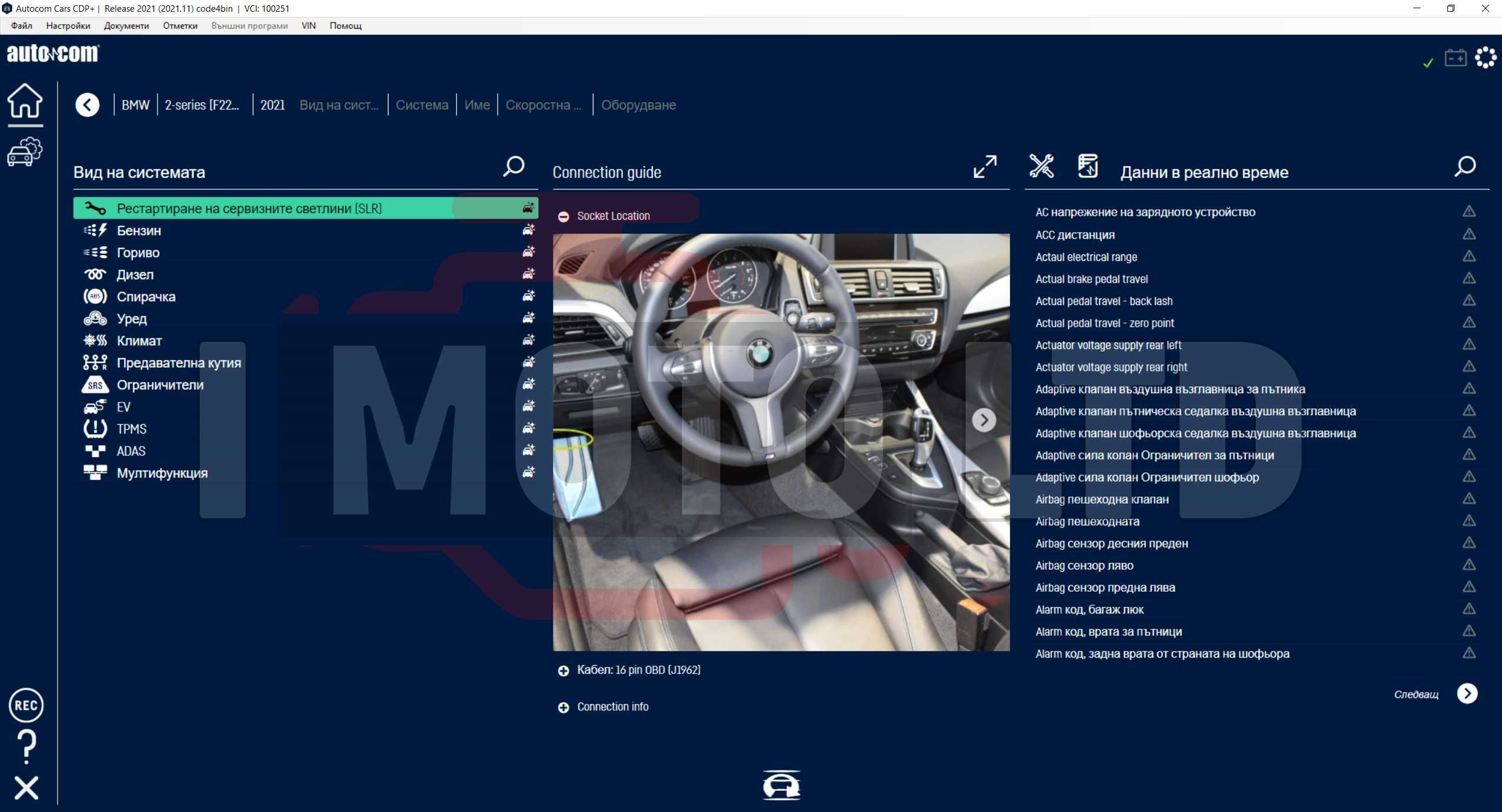Select Alarm код, врата за пътници
The width and height of the screenshot is (1502, 812).
pos(1108,632)
